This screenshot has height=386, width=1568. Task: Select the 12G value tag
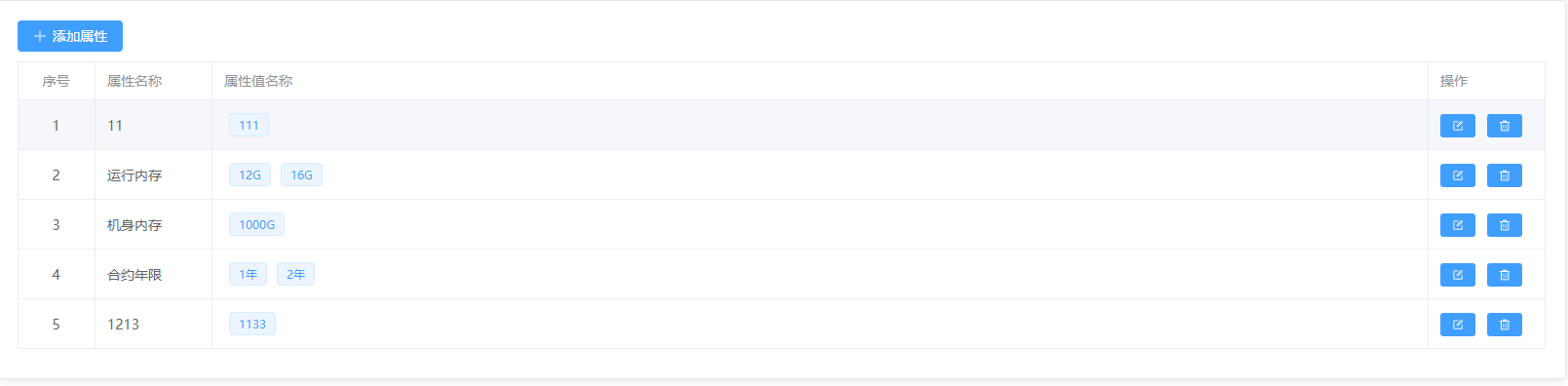[249, 174]
